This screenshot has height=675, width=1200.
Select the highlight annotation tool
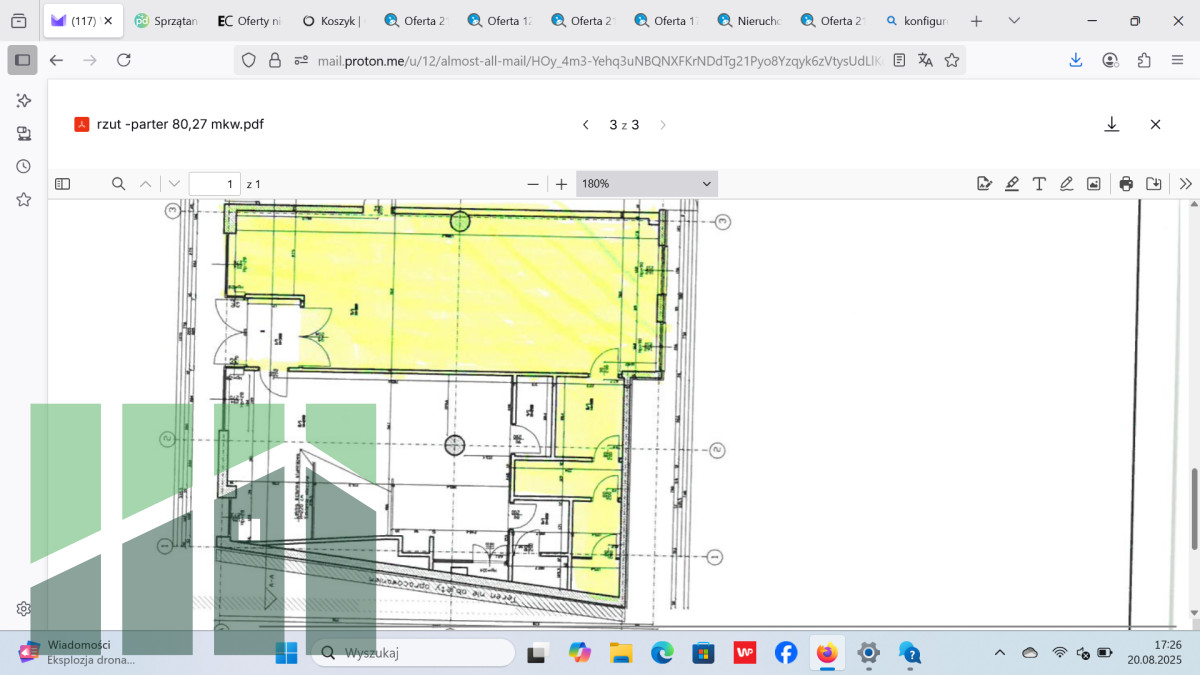pos(1012,184)
